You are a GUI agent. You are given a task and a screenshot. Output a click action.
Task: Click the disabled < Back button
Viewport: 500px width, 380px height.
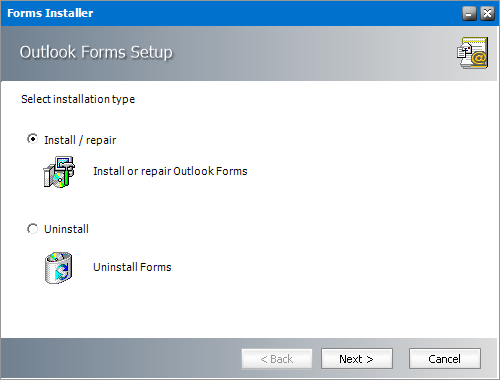[x=277, y=359]
